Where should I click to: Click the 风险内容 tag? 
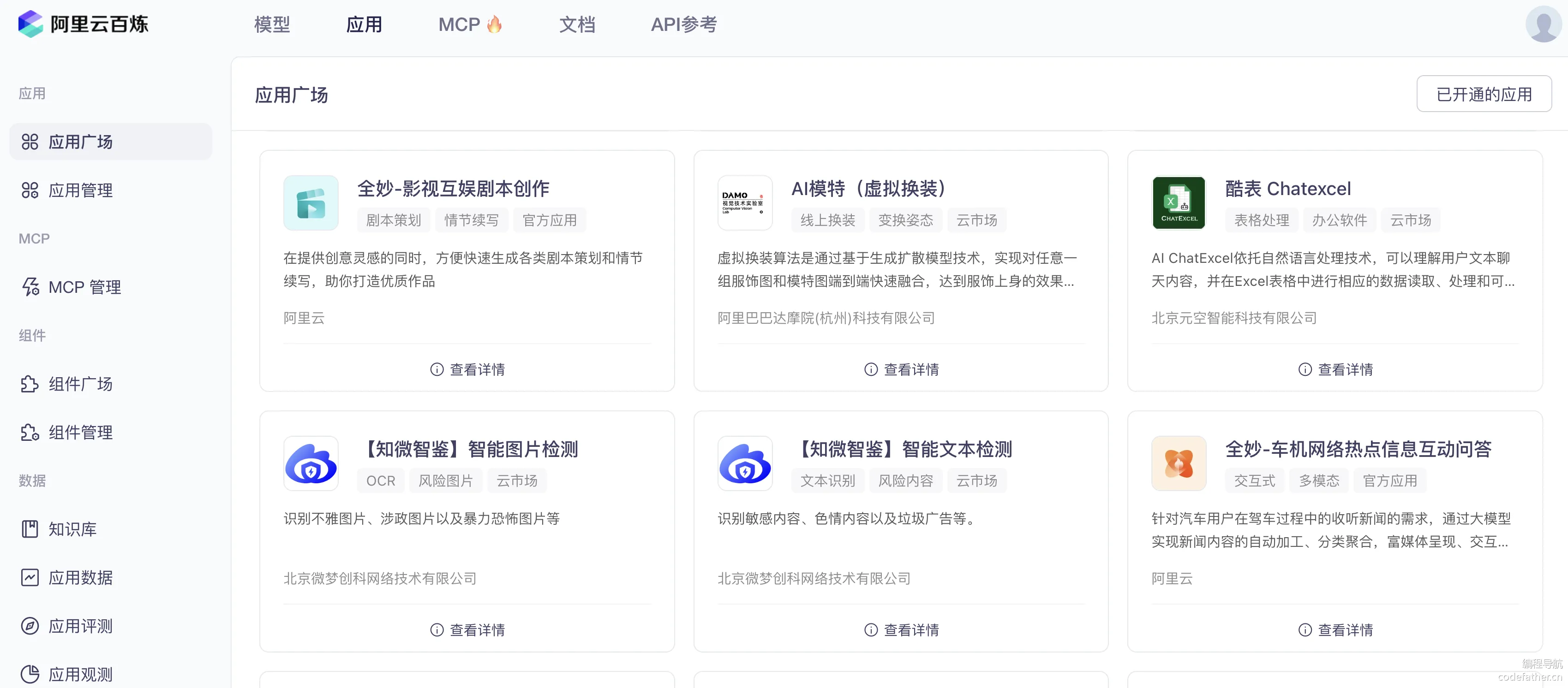(906, 480)
